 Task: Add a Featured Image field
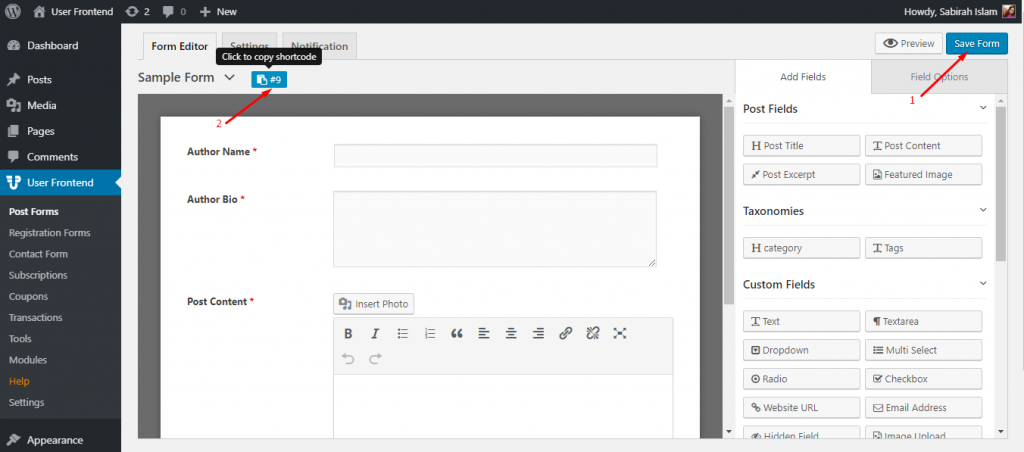coord(923,174)
